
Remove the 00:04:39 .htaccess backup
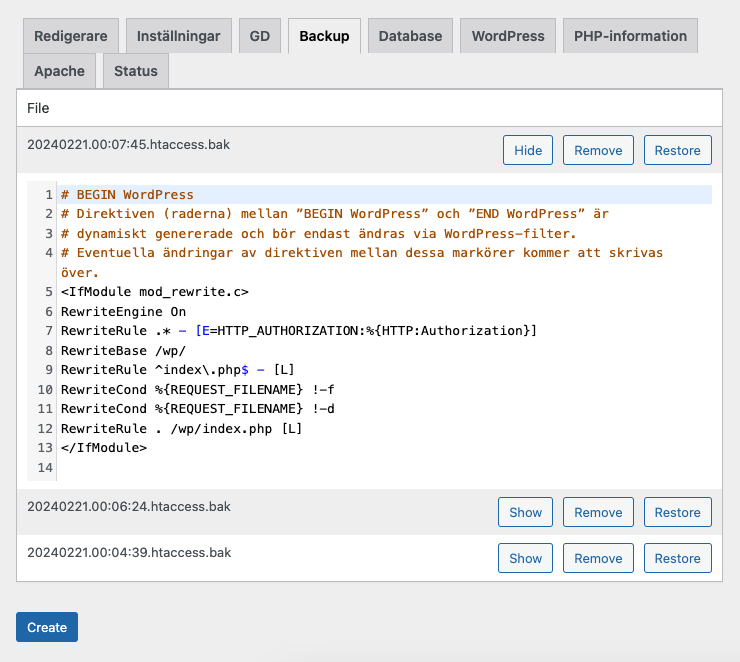(599, 559)
